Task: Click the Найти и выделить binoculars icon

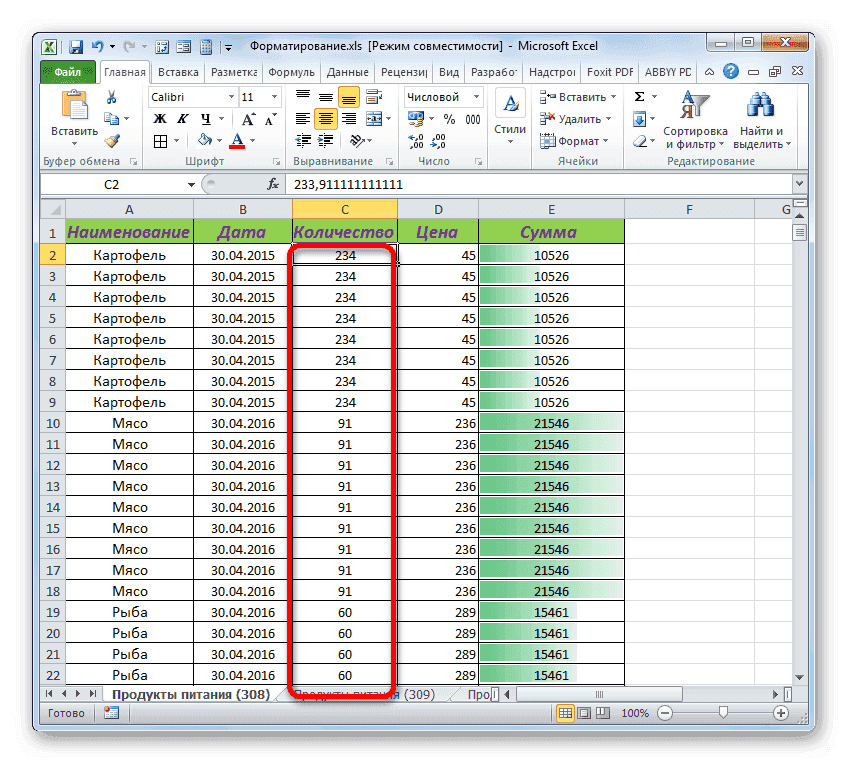Action: (x=758, y=104)
